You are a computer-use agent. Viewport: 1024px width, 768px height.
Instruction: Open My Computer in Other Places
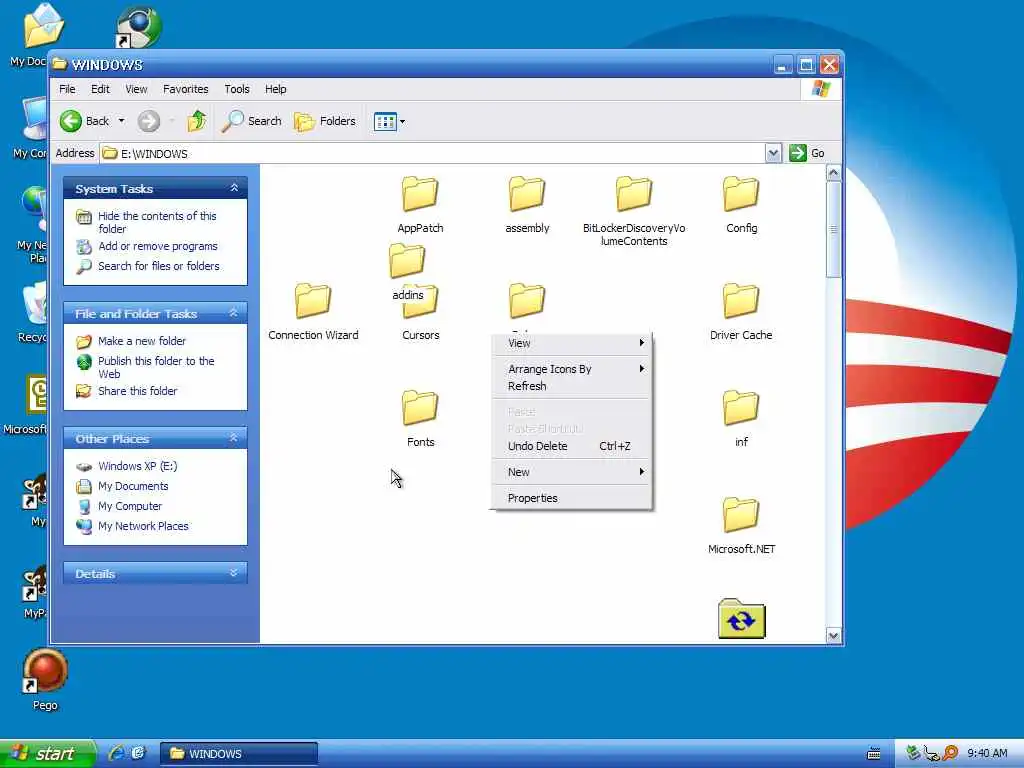(130, 506)
